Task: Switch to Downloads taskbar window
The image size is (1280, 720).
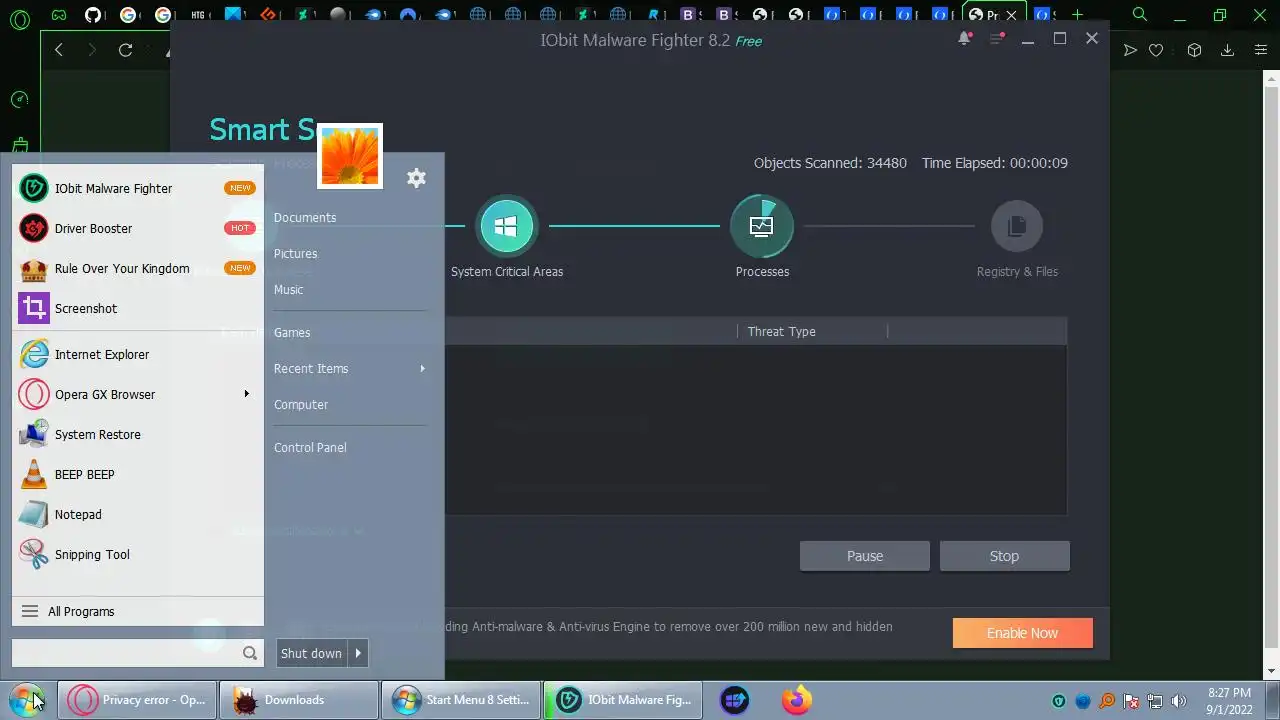Action: pos(298,700)
